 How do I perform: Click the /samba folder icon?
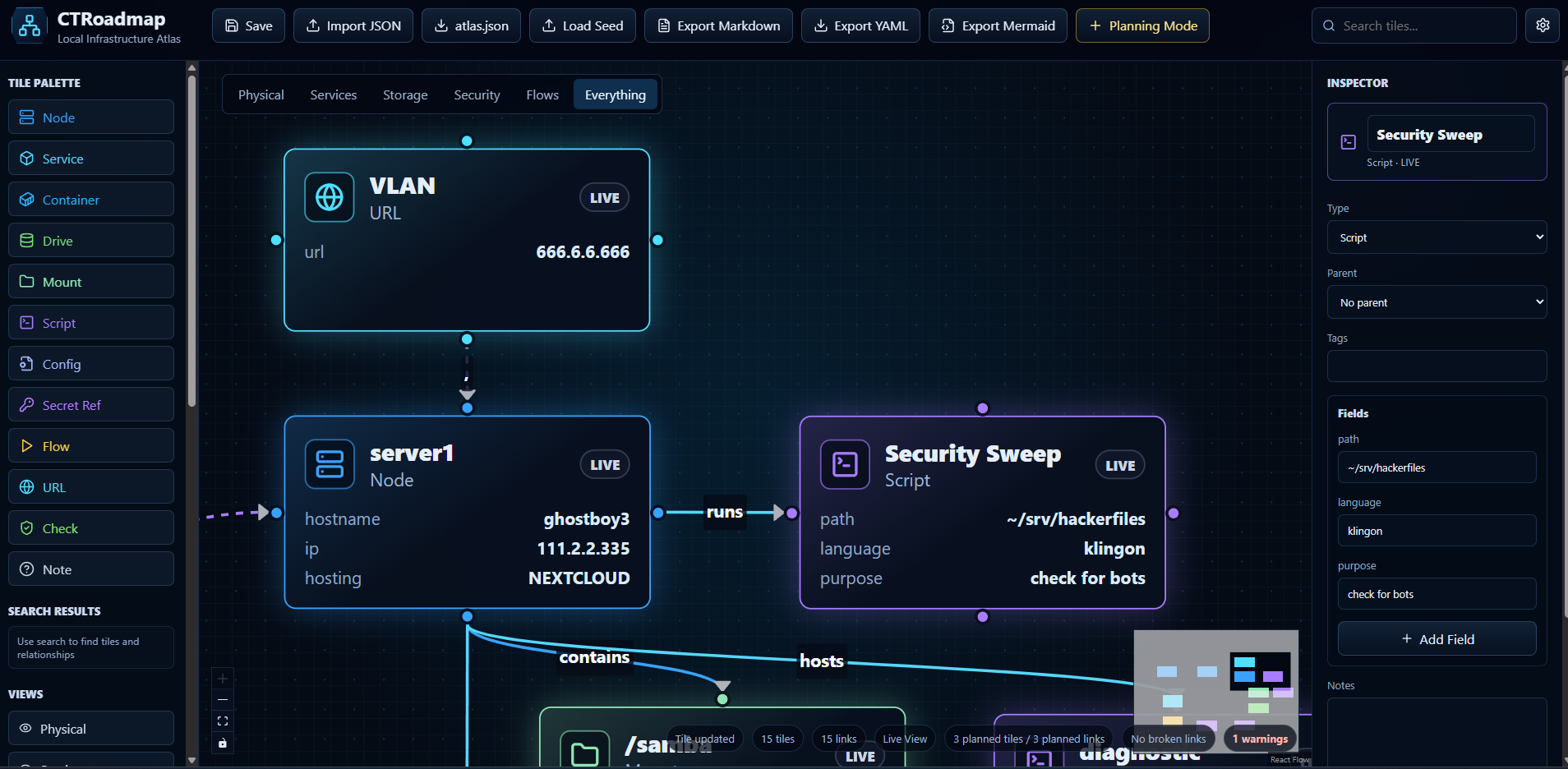click(584, 752)
